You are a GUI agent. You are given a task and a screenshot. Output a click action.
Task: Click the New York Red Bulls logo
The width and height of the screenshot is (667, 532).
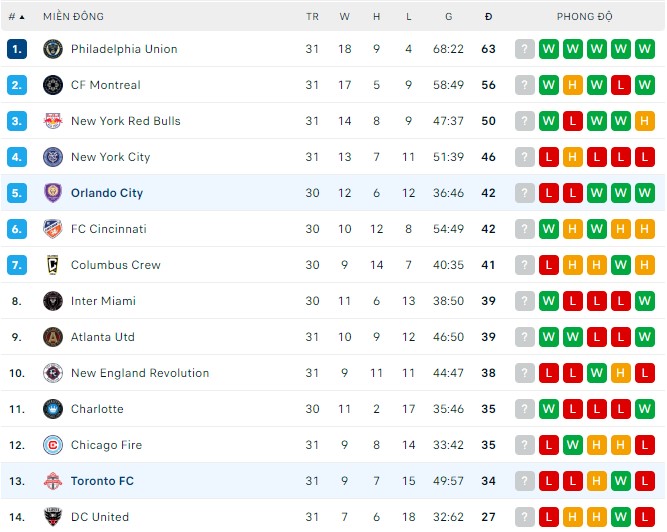(53, 121)
